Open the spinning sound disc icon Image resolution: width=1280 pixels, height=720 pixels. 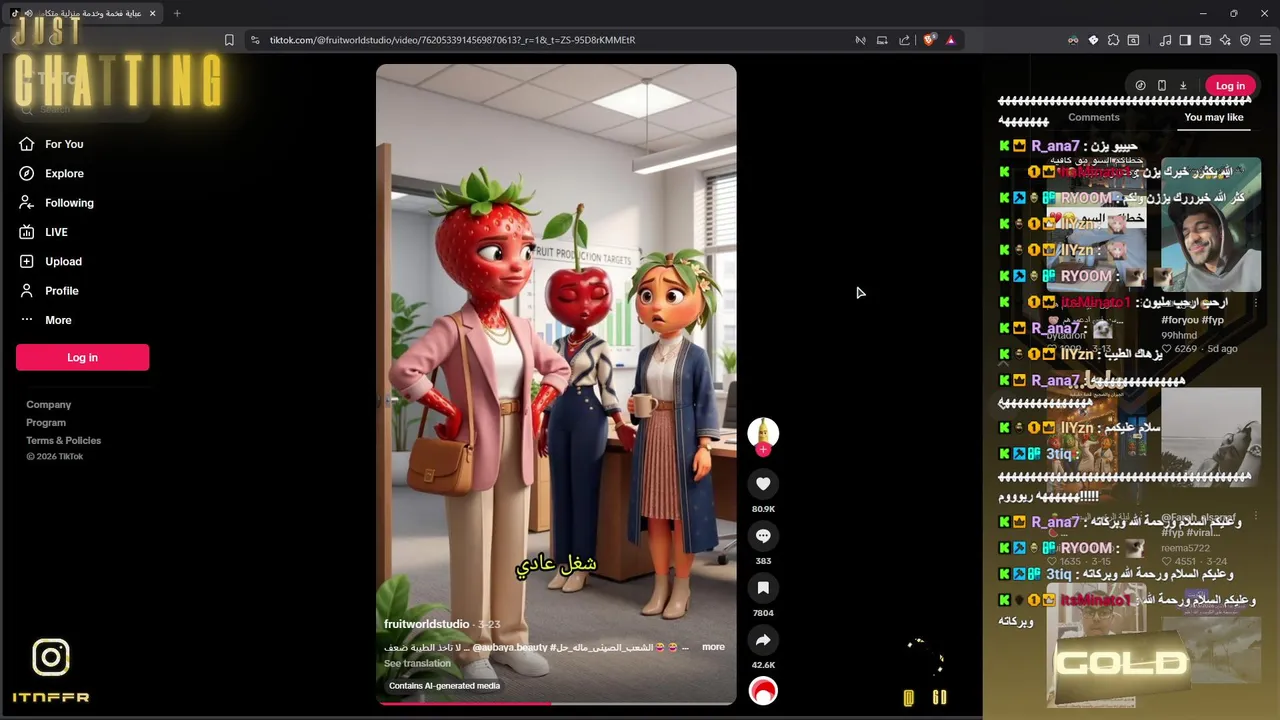click(x=763, y=691)
